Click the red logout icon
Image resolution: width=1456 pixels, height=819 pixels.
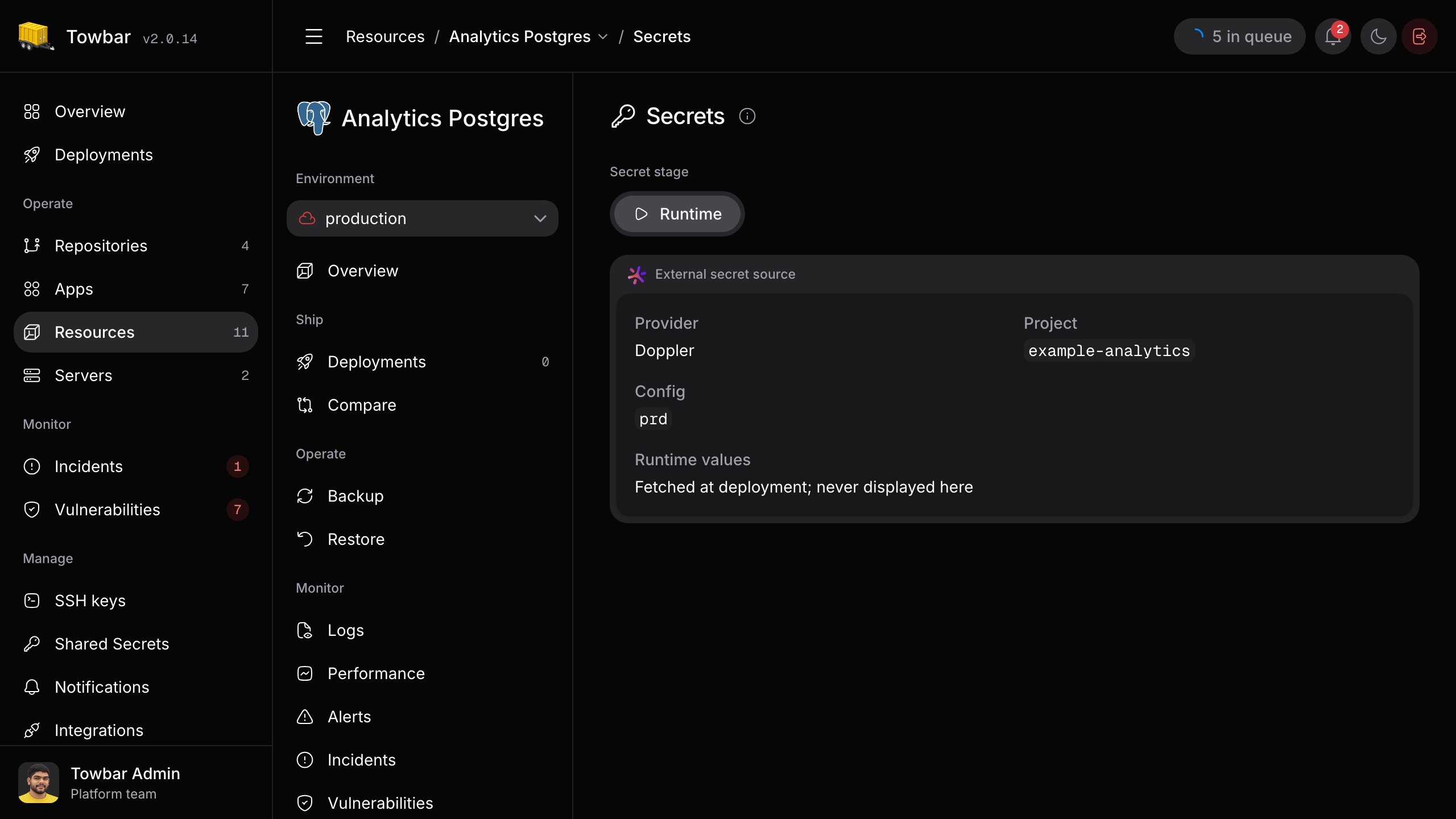tap(1420, 36)
